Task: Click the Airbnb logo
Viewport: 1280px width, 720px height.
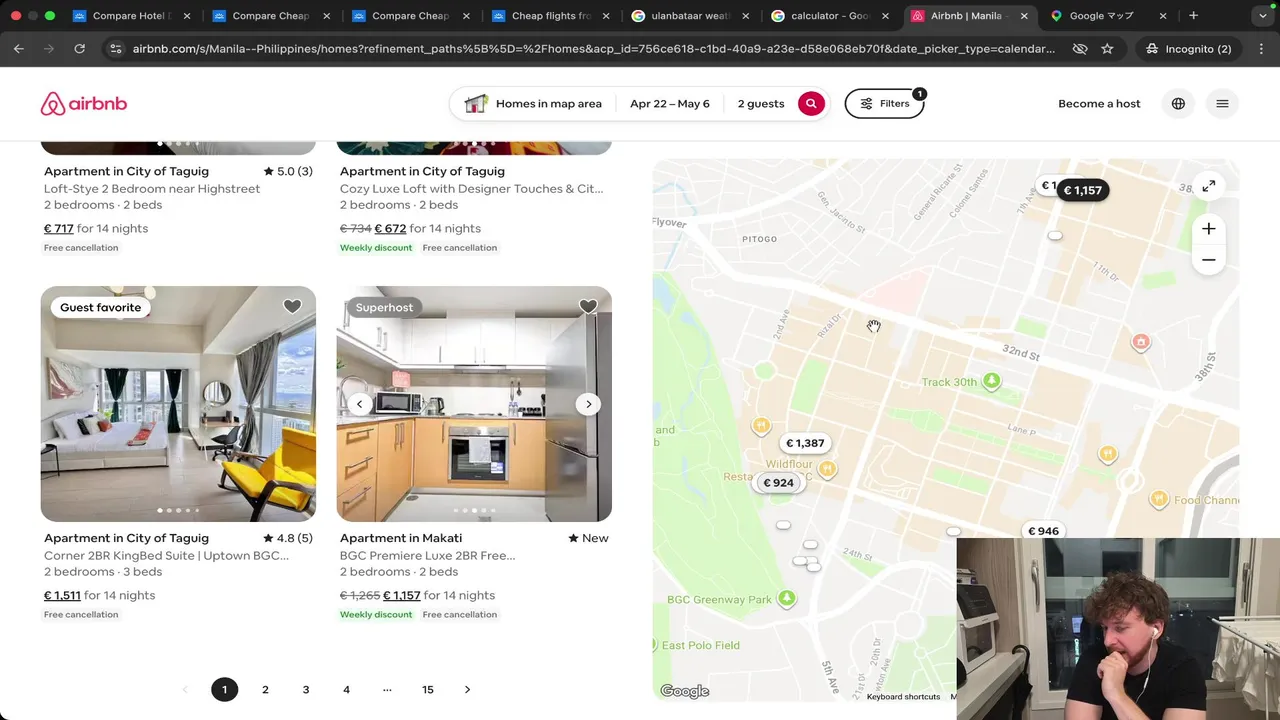Action: click(84, 104)
